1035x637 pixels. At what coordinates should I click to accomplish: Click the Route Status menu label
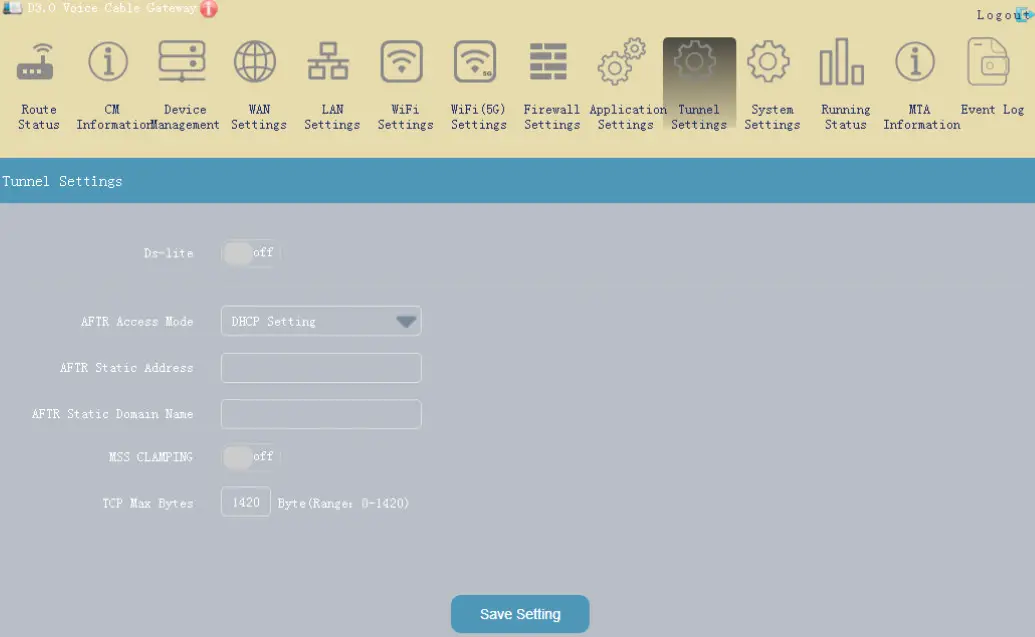[38, 117]
